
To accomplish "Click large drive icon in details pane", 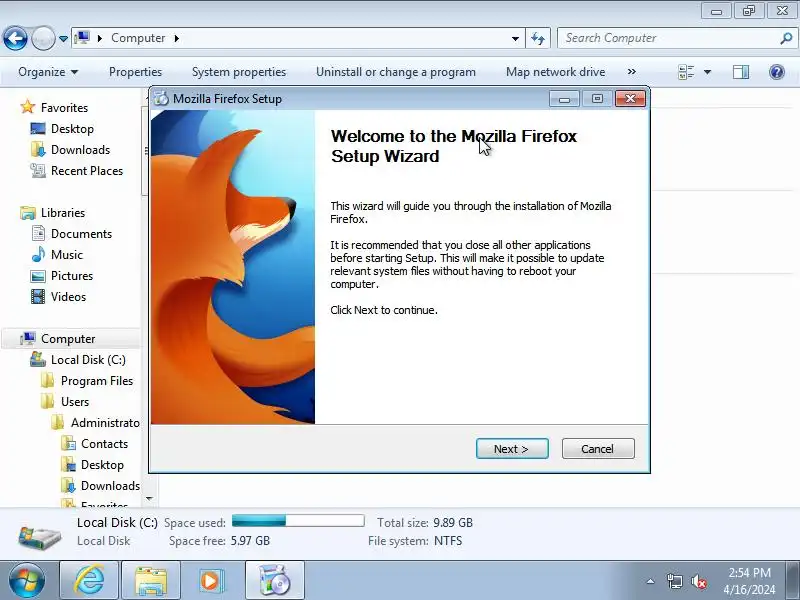I will point(39,537).
